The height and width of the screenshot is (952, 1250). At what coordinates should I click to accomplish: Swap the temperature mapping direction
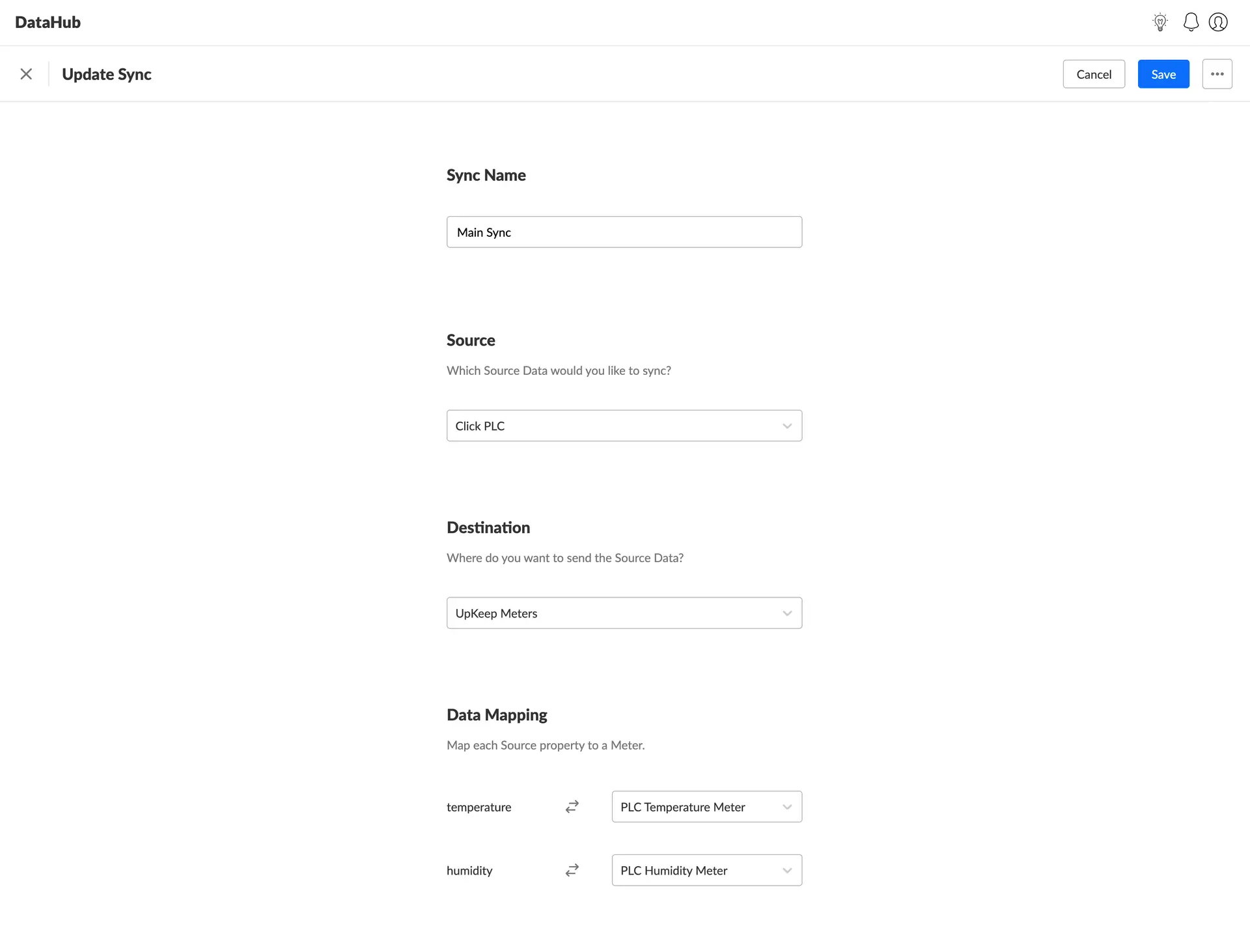(572, 806)
